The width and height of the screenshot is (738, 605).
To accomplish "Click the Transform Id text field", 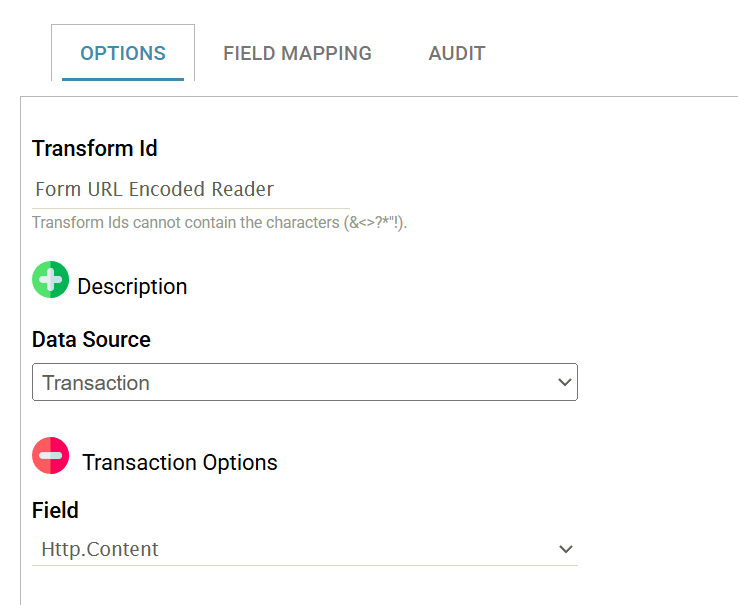I will pyautogui.click(x=190, y=189).
